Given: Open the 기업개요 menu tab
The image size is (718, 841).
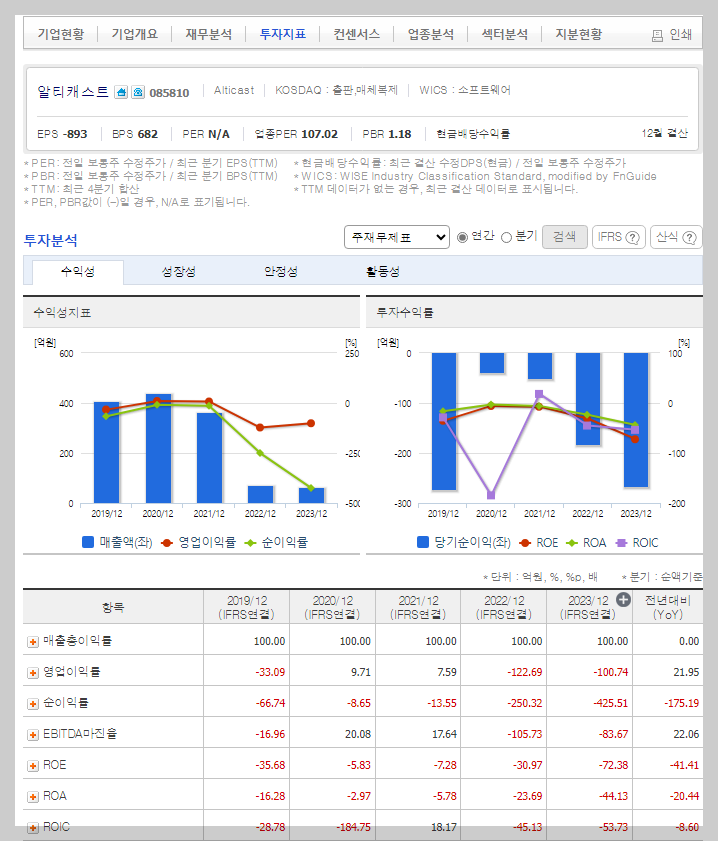Looking at the screenshot, I should tap(135, 34).
